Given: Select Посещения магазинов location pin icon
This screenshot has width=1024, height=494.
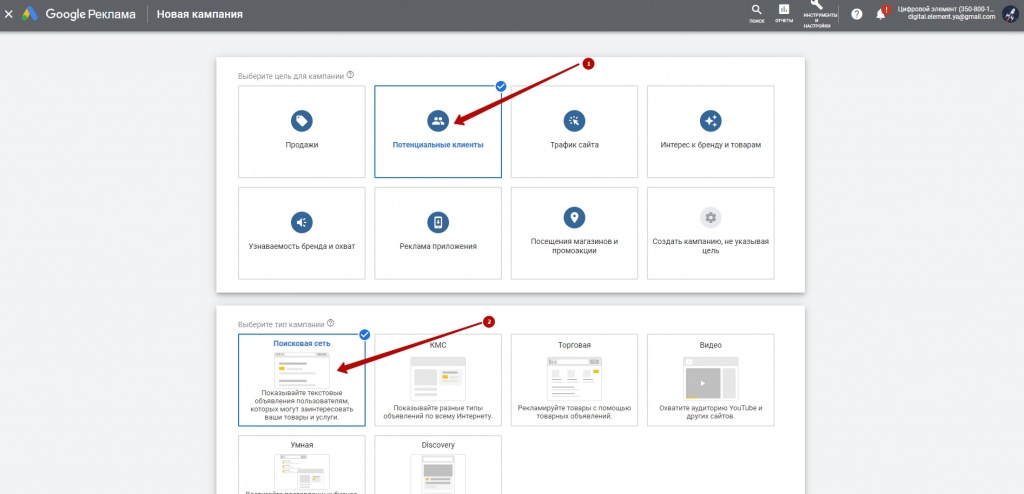Looking at the screenshot, I should tap(574, 218).
